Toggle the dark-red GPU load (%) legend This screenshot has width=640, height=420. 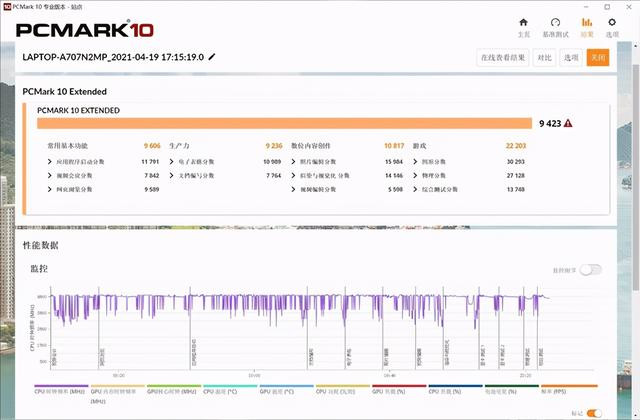coord(399,390)
